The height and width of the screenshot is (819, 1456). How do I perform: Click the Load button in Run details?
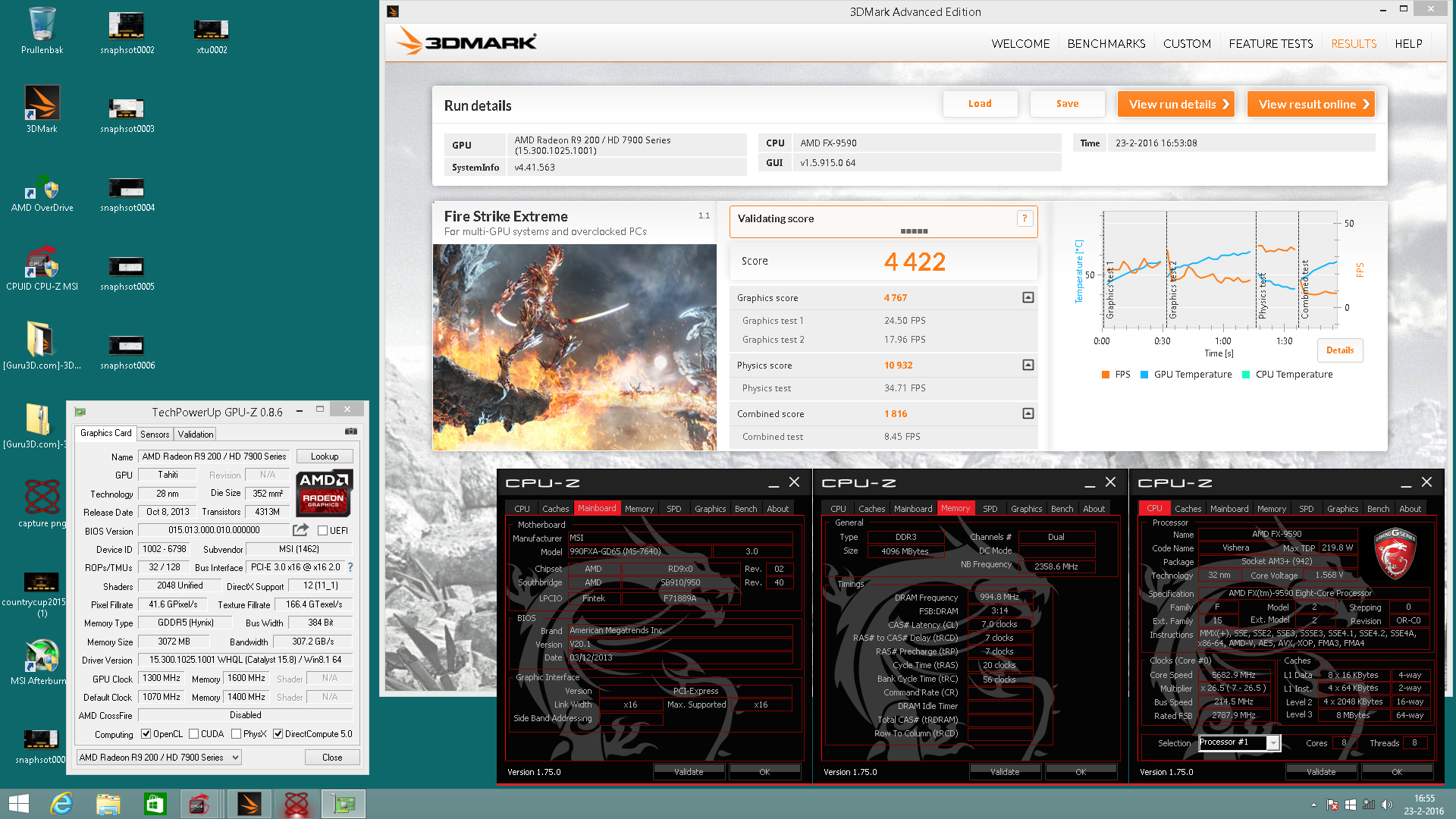(980, 104)
